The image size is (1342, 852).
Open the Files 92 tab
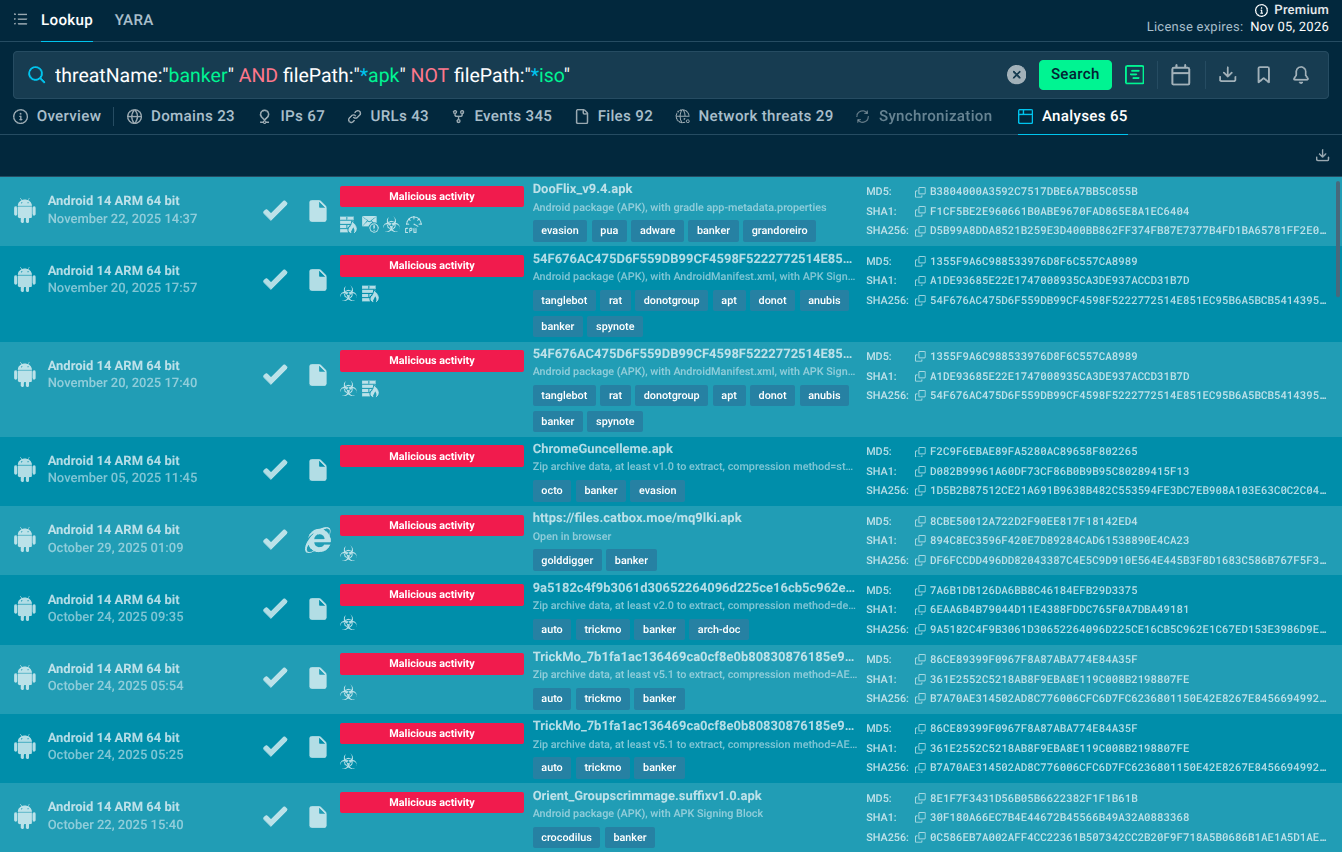pos(614,116)
